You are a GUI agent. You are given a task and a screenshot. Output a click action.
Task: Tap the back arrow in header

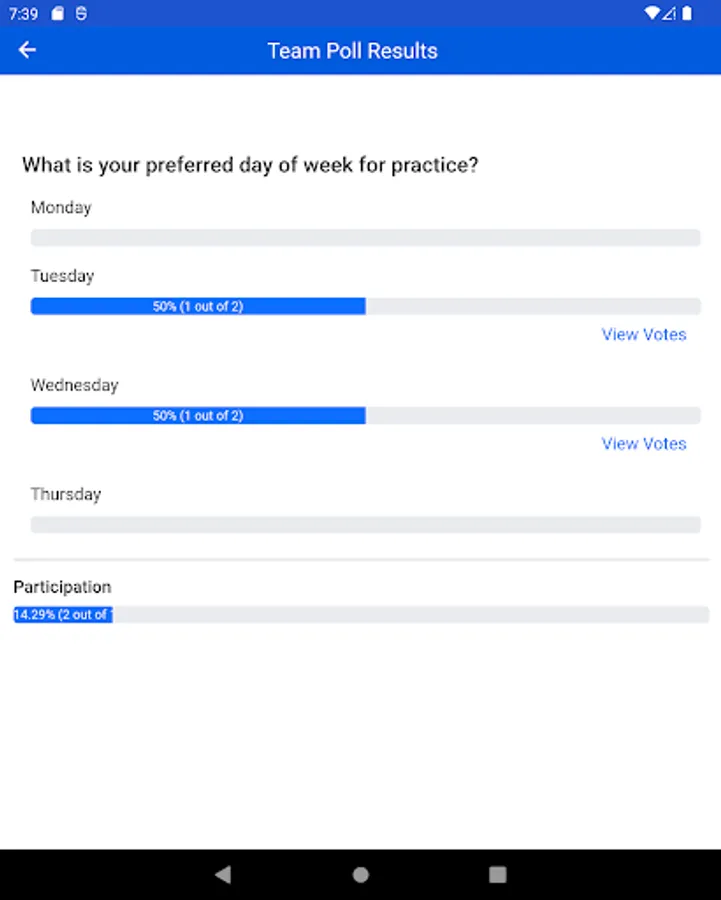tap(27, 50)
